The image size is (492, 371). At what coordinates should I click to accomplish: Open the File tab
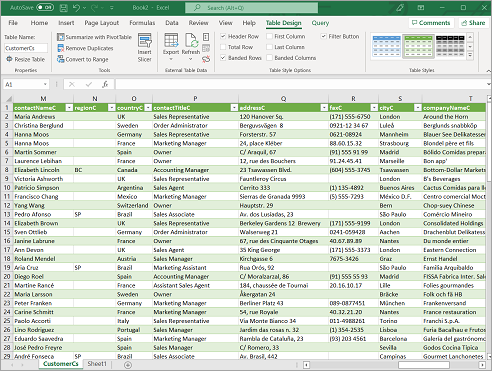13,23
